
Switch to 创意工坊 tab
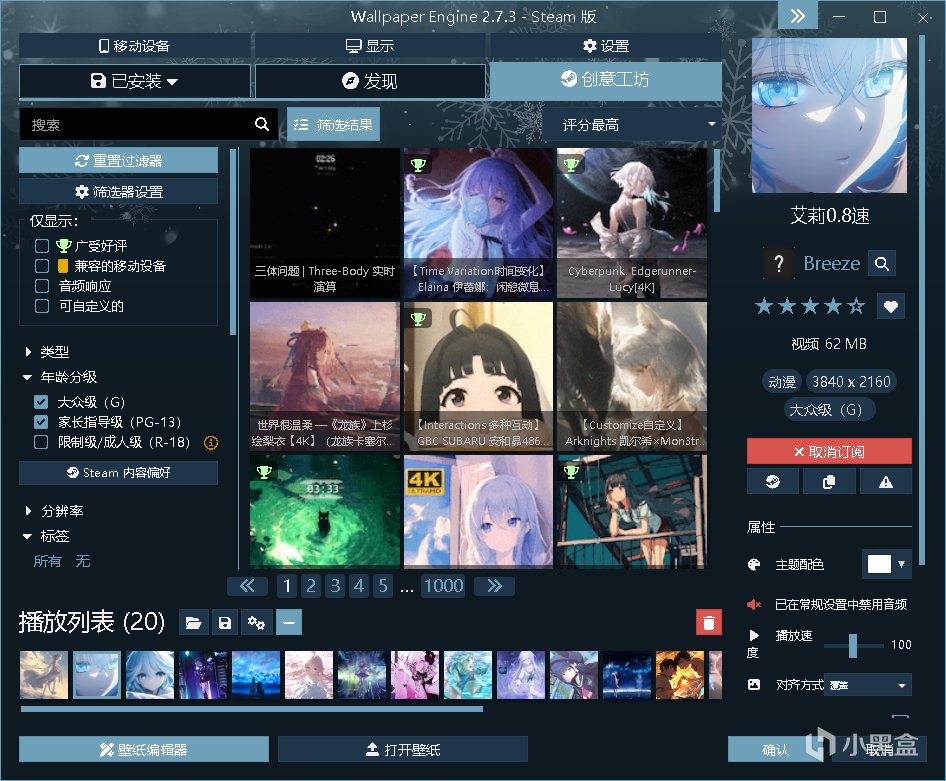606,80
